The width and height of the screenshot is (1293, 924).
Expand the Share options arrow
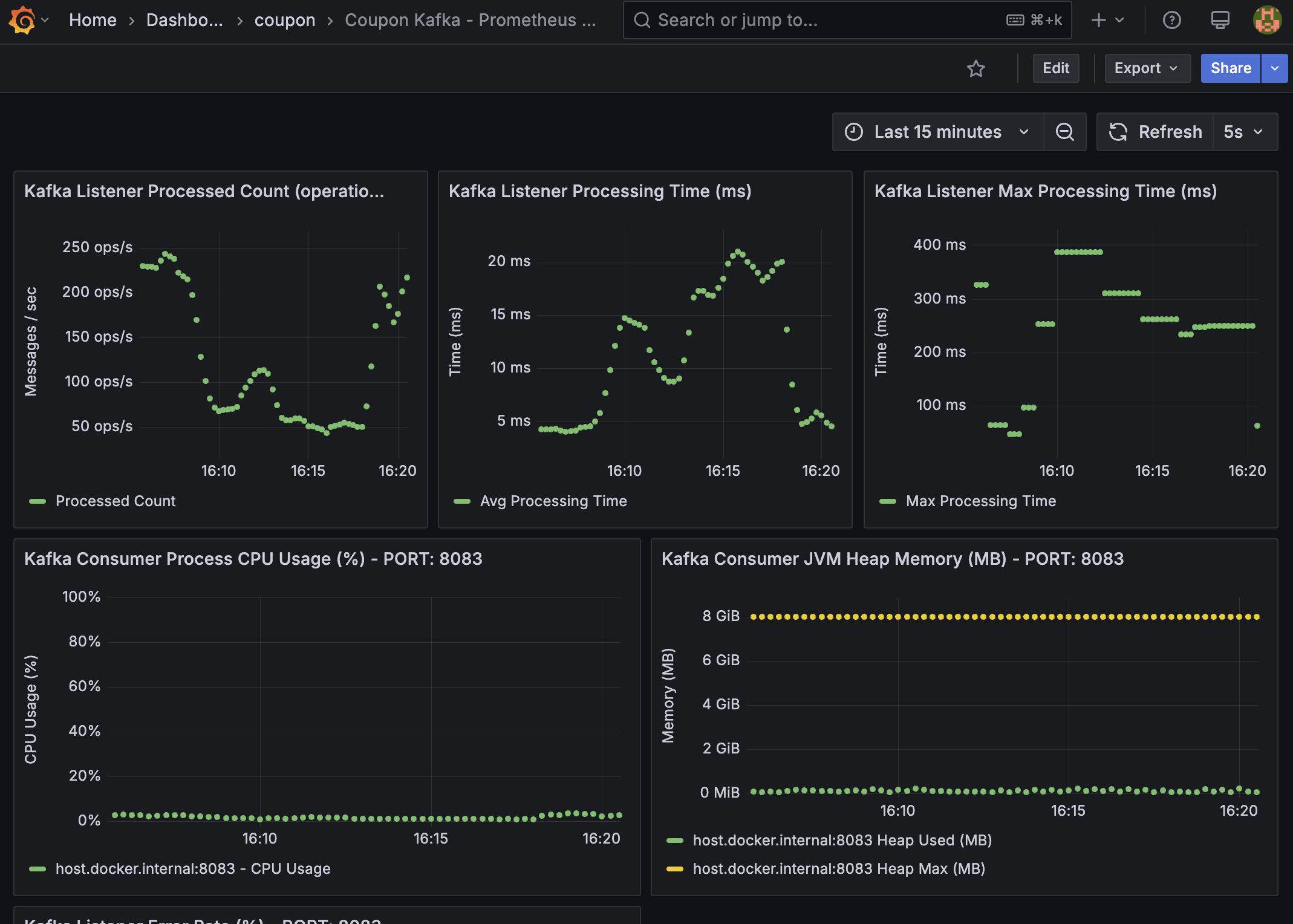1275,68
